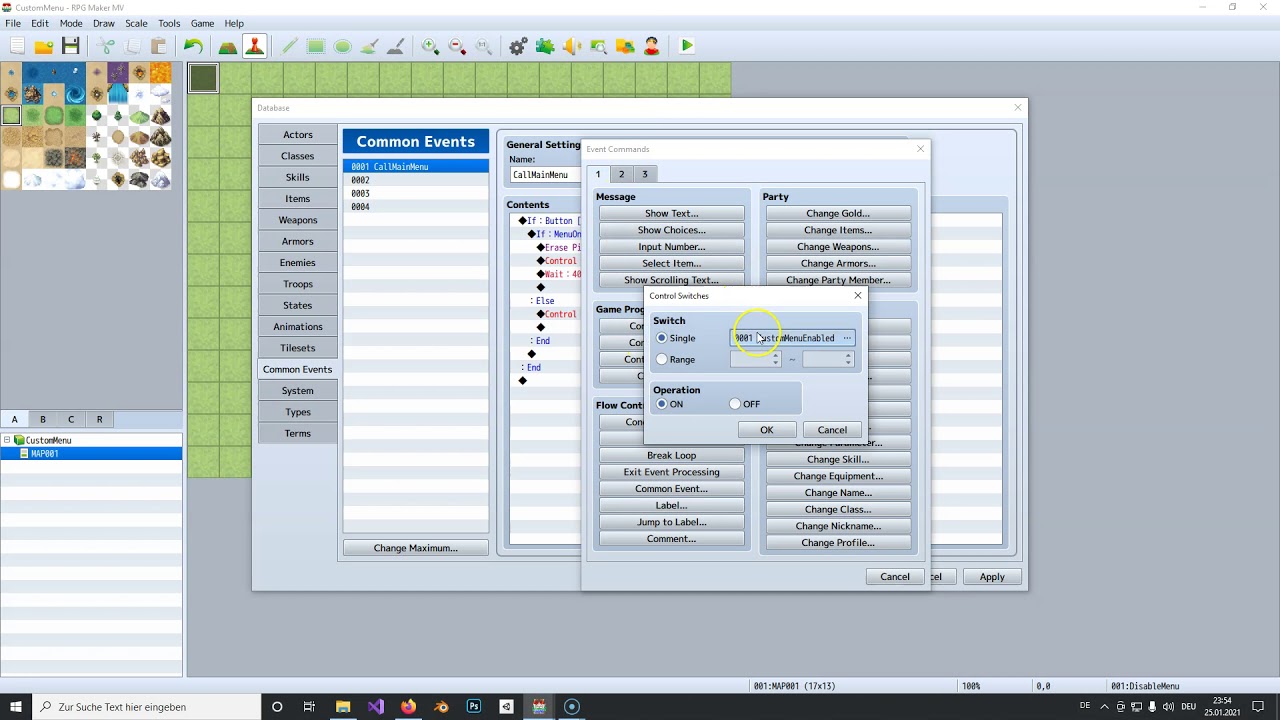The width and height of the screenshot is (1280, 720).
Task: Click the Zoom In magnifier icon
Action: tap(430, 46)
